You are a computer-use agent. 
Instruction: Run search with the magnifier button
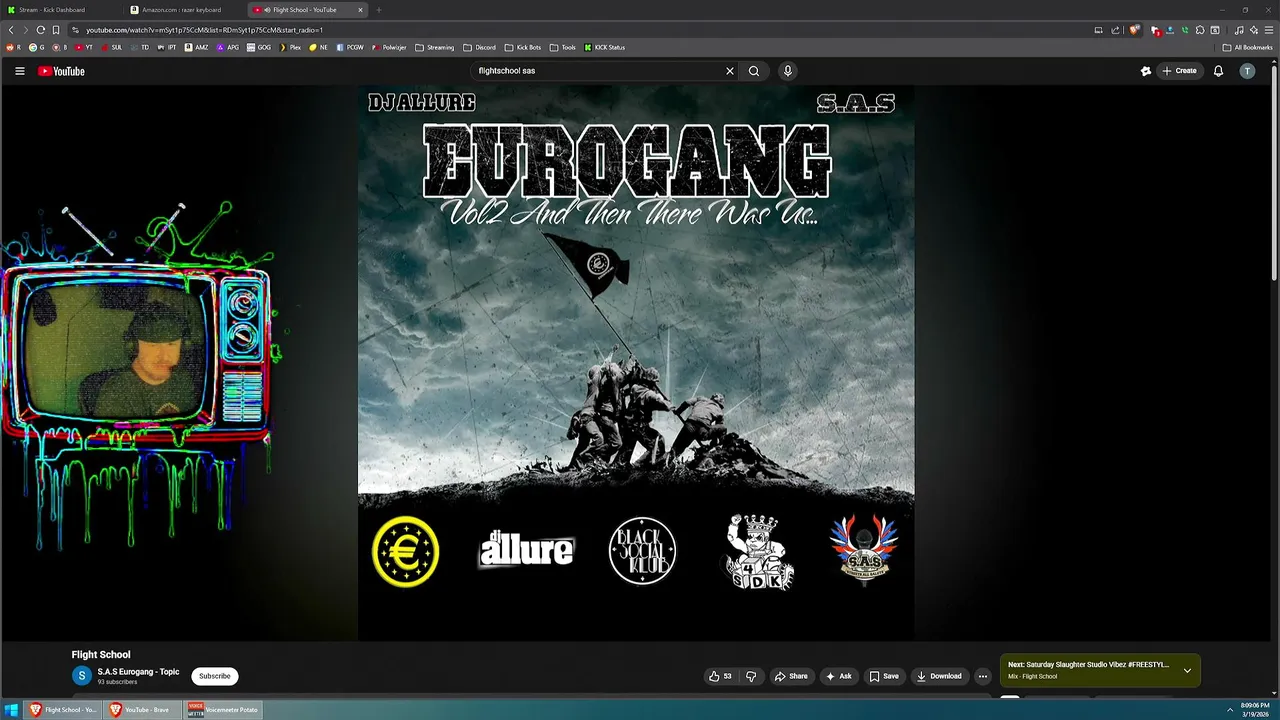pos(754,71)
